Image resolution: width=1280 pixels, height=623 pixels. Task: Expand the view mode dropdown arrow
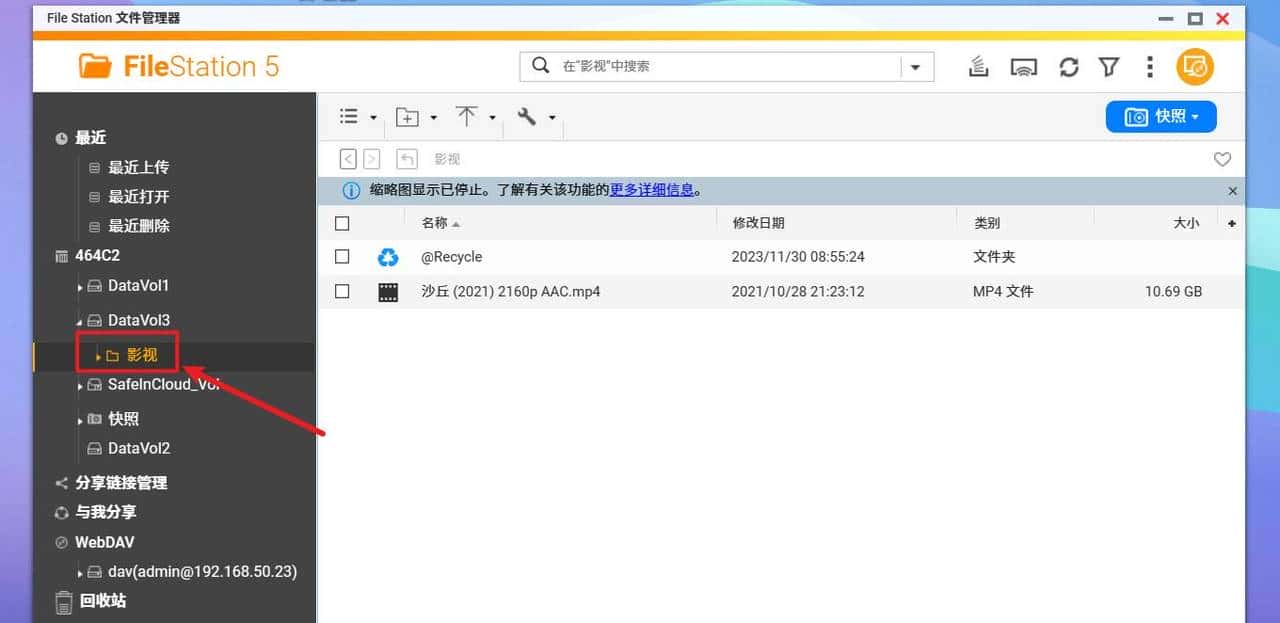(373, 117)
